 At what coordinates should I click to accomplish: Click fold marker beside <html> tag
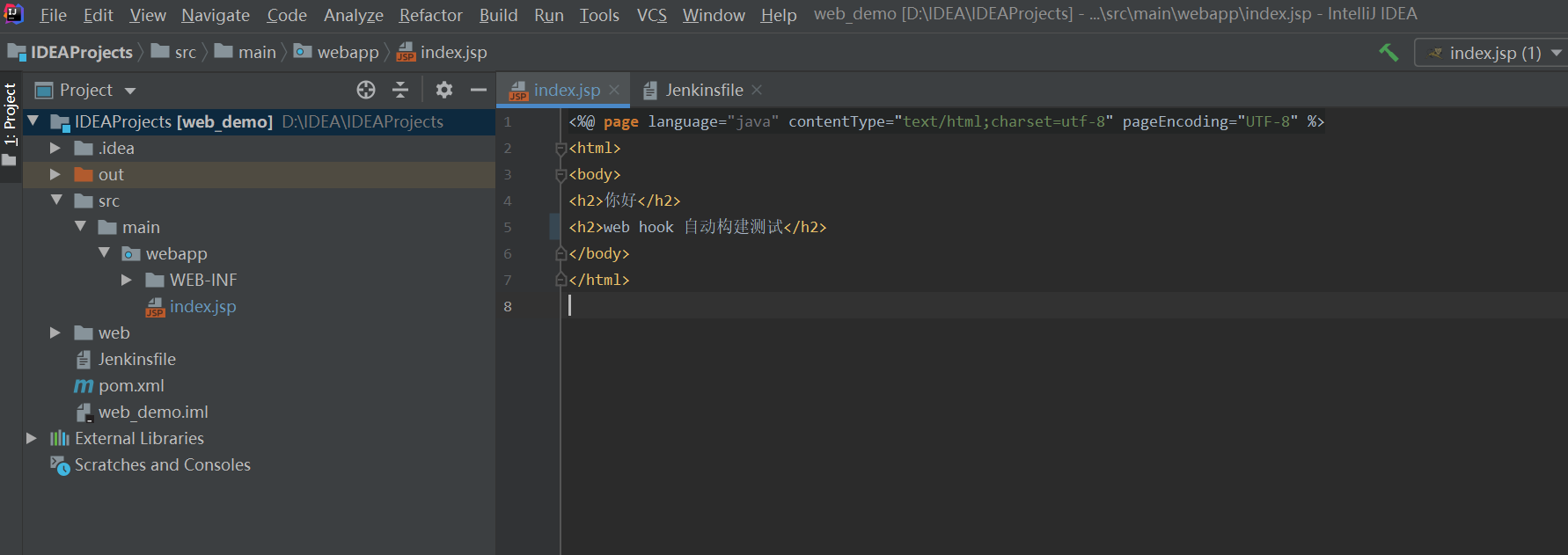561,149
